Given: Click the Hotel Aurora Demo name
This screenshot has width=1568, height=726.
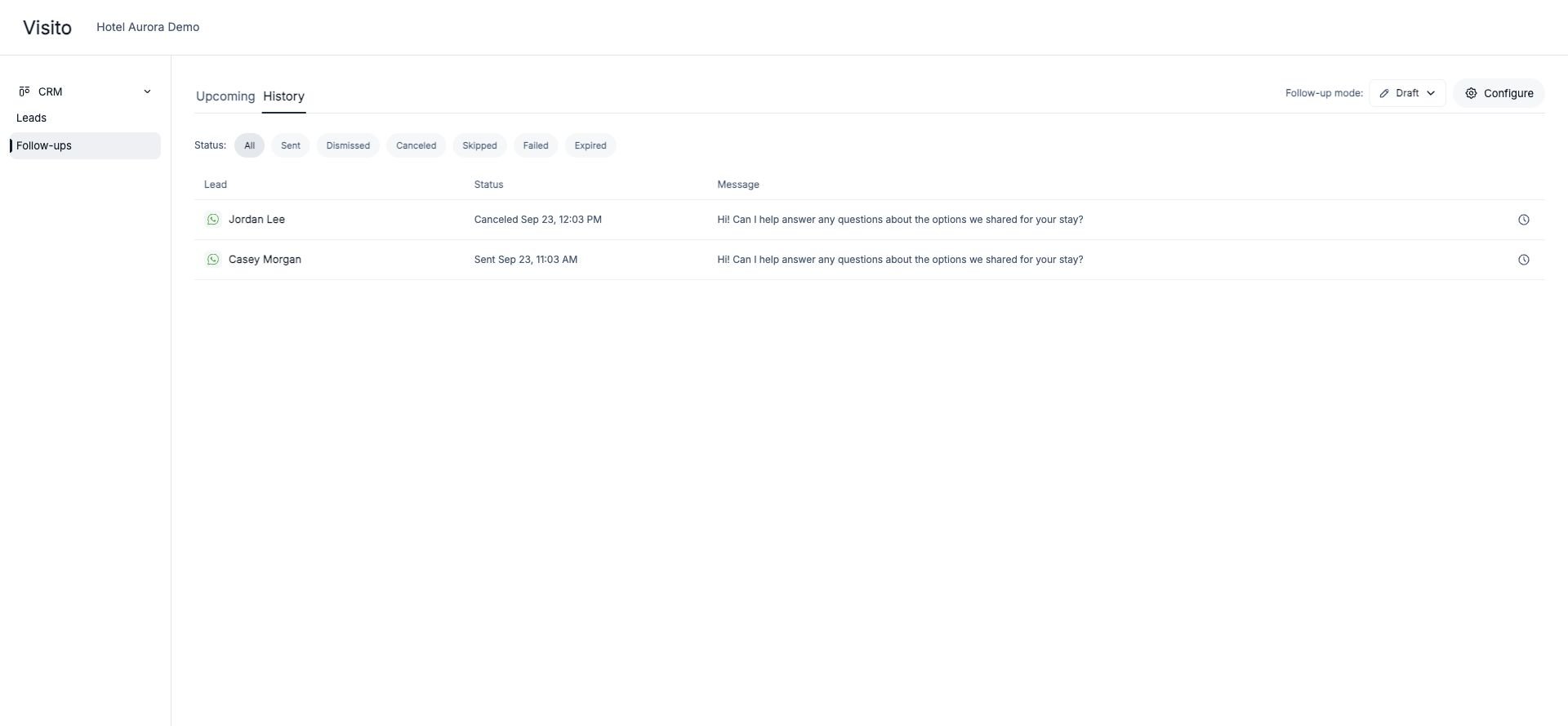Looking at the screenshot, I should tap(148, 27).
